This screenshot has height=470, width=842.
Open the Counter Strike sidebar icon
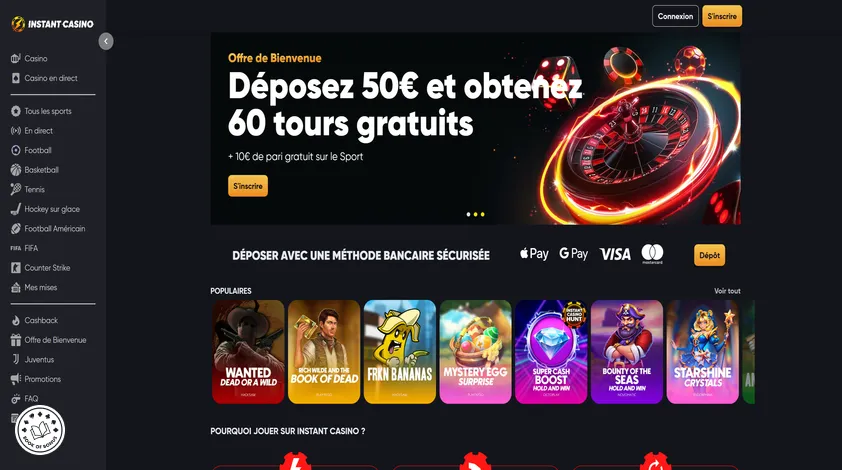[16, 267]
